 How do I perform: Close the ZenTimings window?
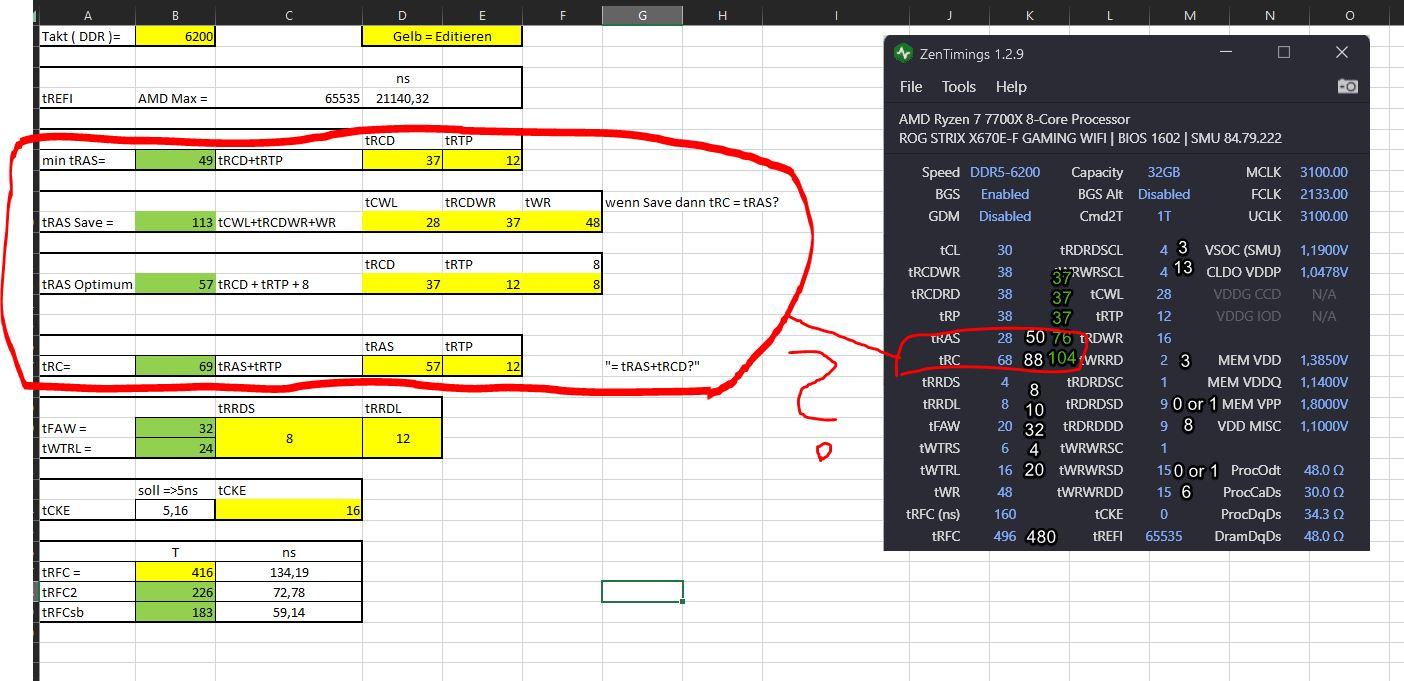[1341, 53]
